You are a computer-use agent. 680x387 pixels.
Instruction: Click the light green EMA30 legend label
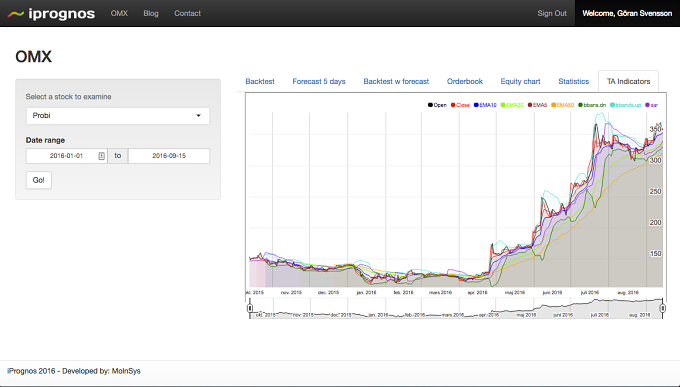pos(515,105)
